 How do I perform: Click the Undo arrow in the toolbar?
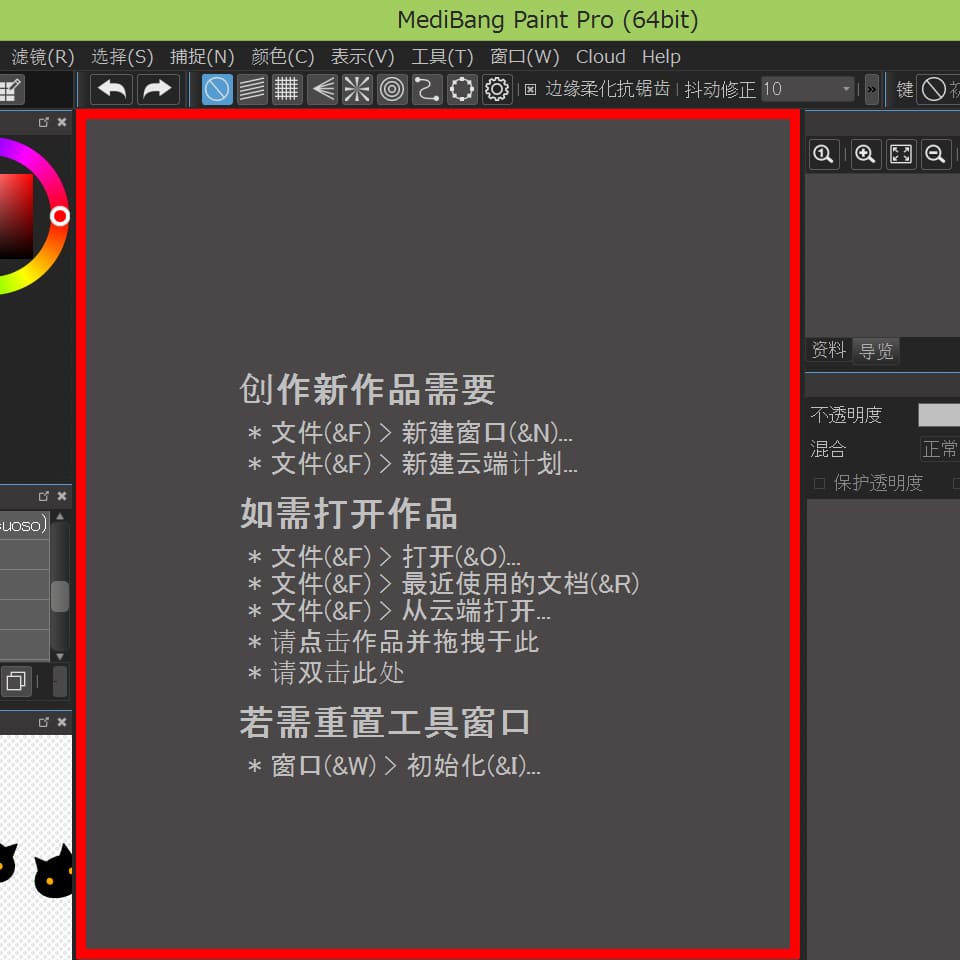pyautogui.click(x=111, y=89)
